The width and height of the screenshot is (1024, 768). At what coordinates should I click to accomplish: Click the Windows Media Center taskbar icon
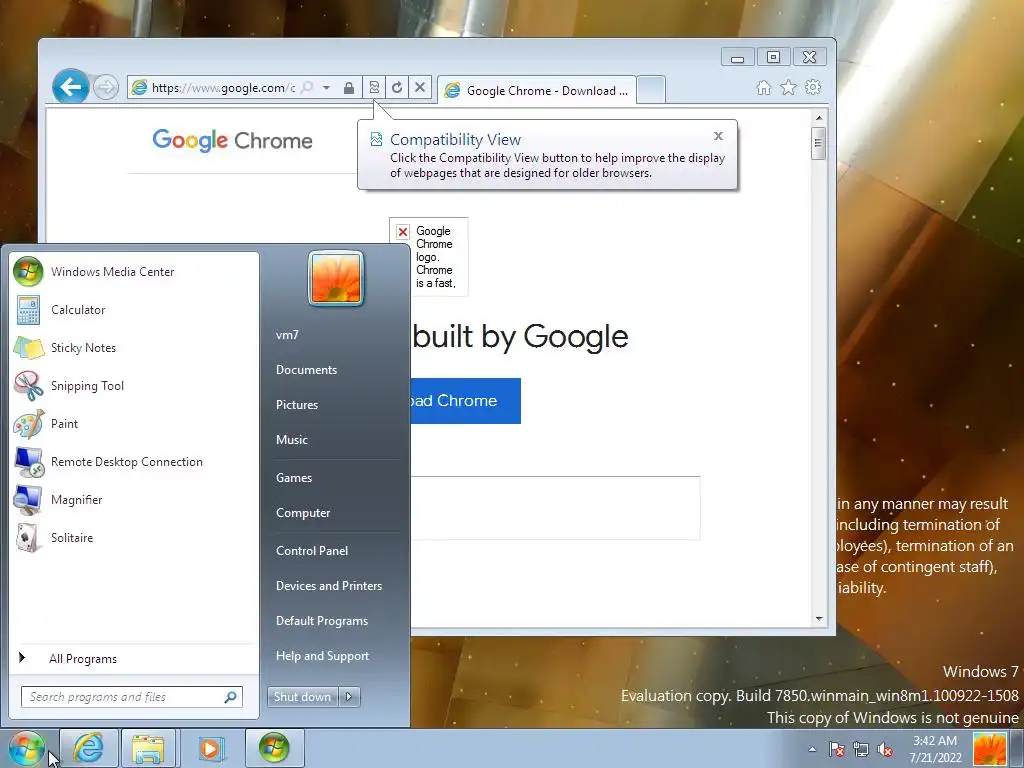(274, 748)
